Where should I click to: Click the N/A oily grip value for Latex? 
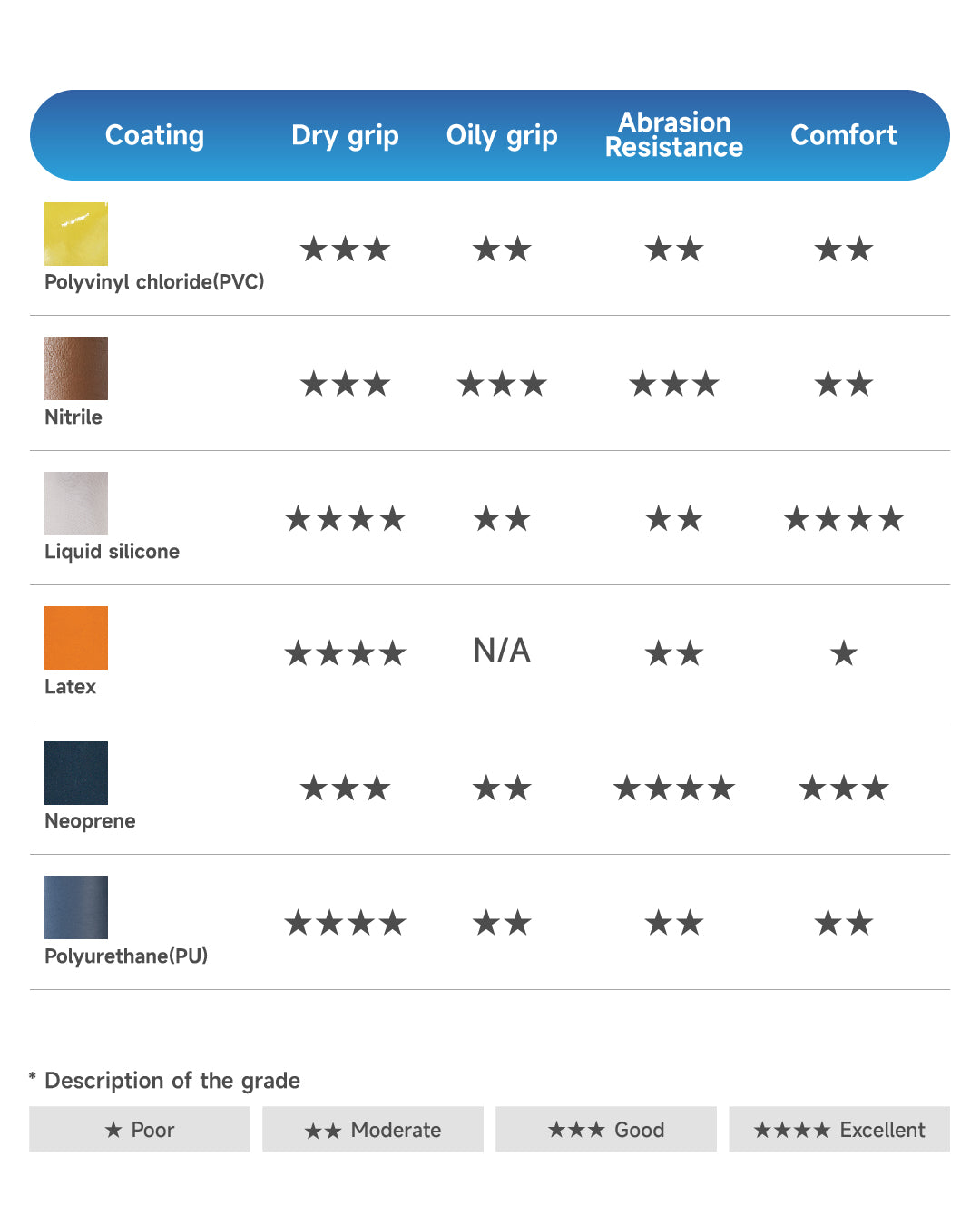point(502,651)
